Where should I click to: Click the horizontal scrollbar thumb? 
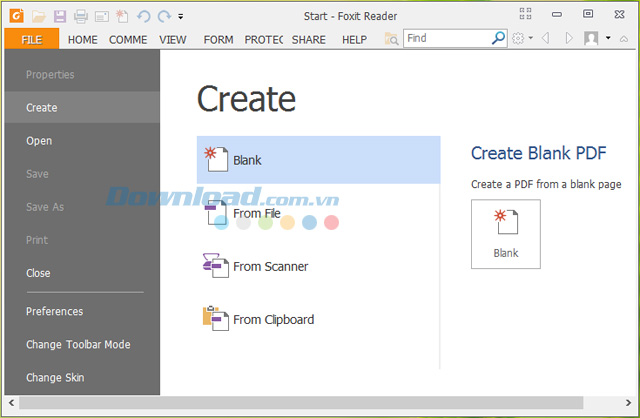click(x=301, y=403)
